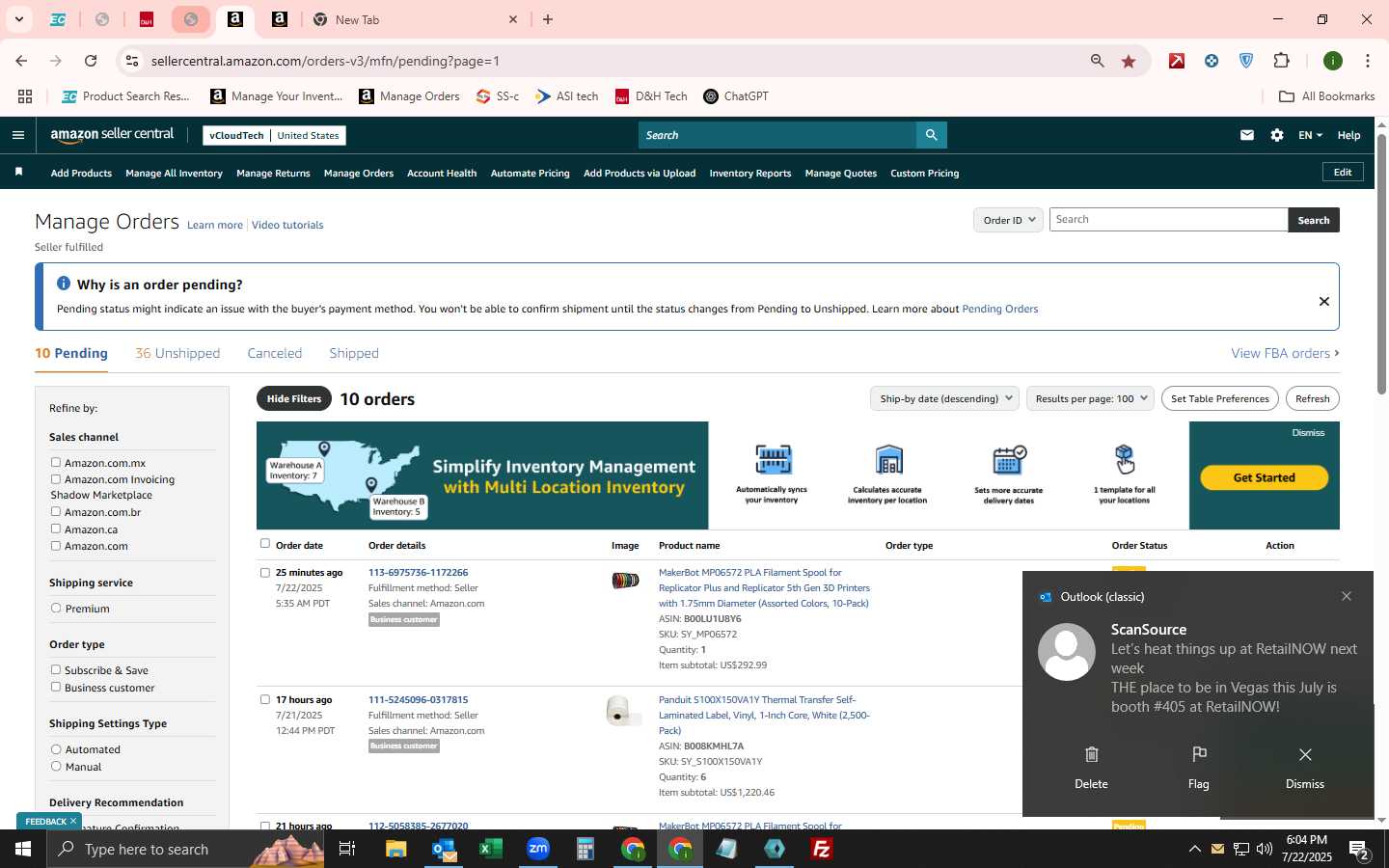Switch to the 36 Unshipped tab
This screenshot has width=1389, height=868.
177,353
